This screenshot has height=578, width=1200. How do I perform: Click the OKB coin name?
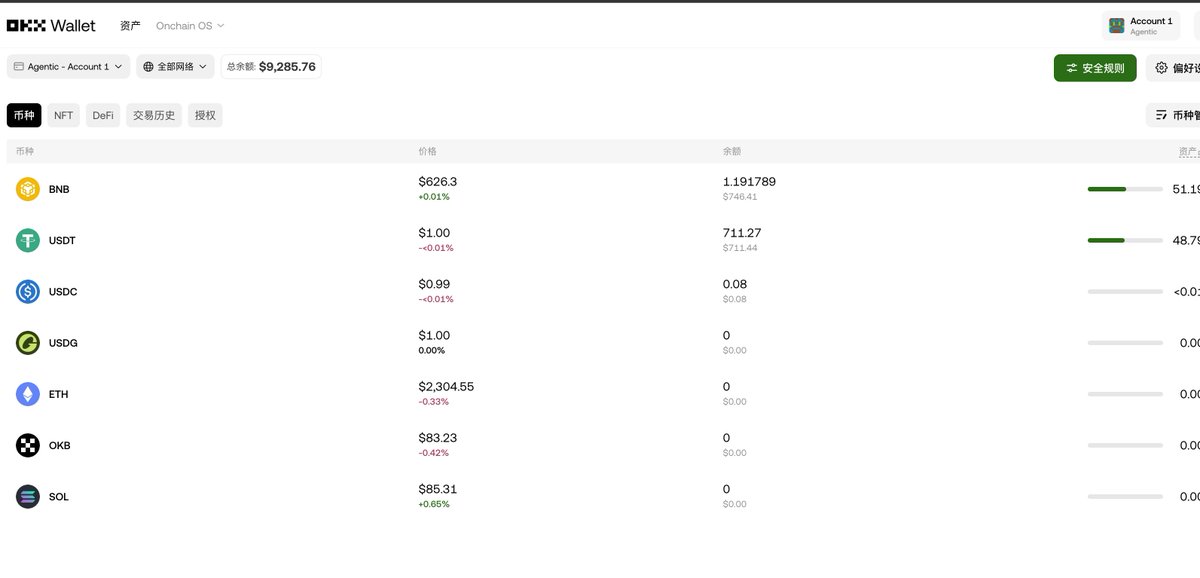tap(59, 445)
